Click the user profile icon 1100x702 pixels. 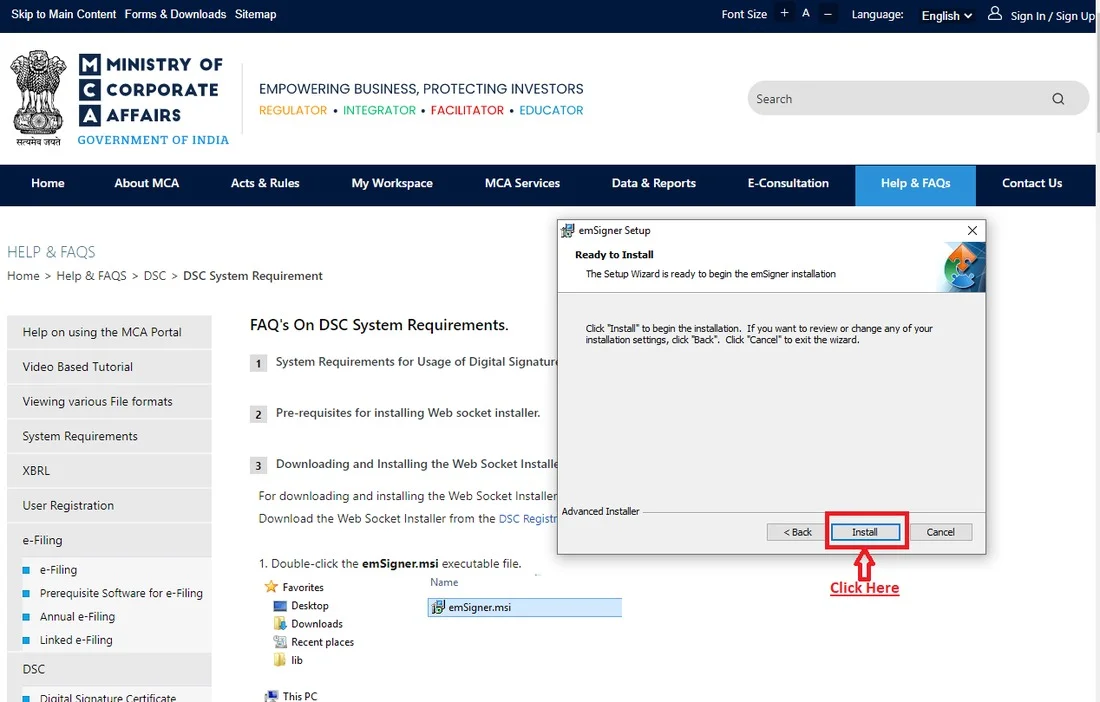(995, 13)
